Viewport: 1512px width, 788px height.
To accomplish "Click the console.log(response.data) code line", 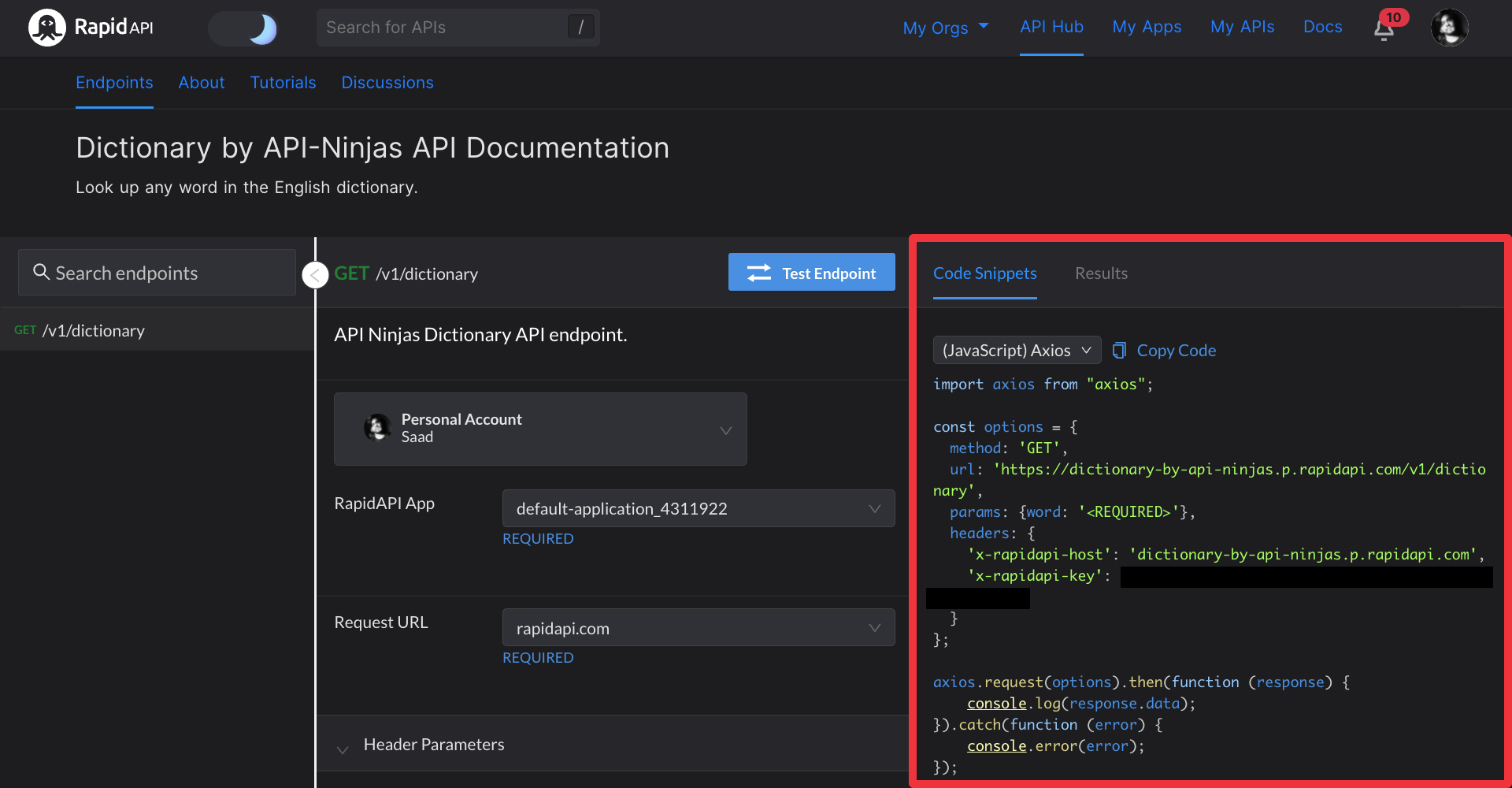I will coord(1081,704).
